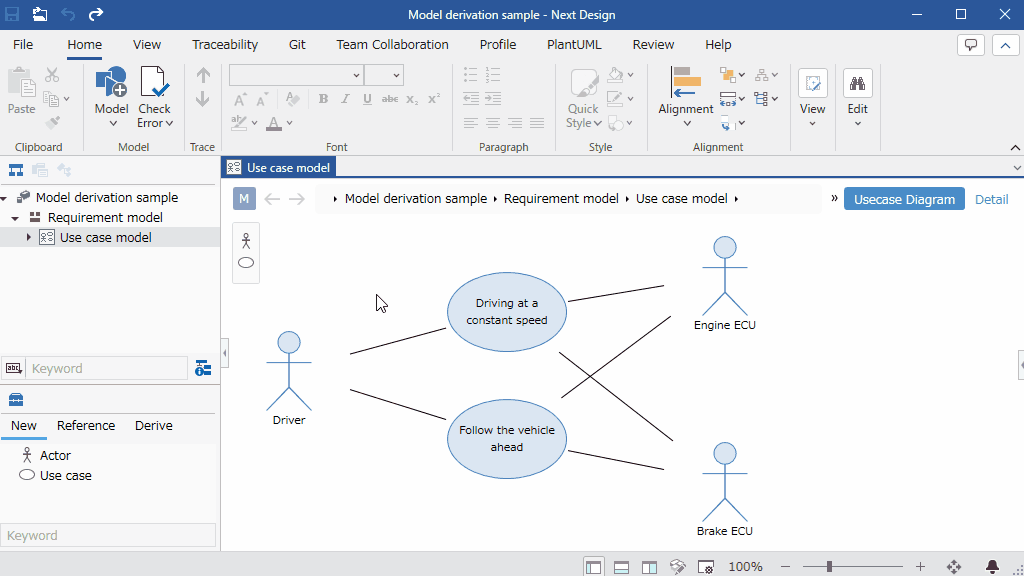Select the ellipse use case tool on canvas palette
Image resolution: width=1024 pixels, height=576 pixels.
coord(246,263)
